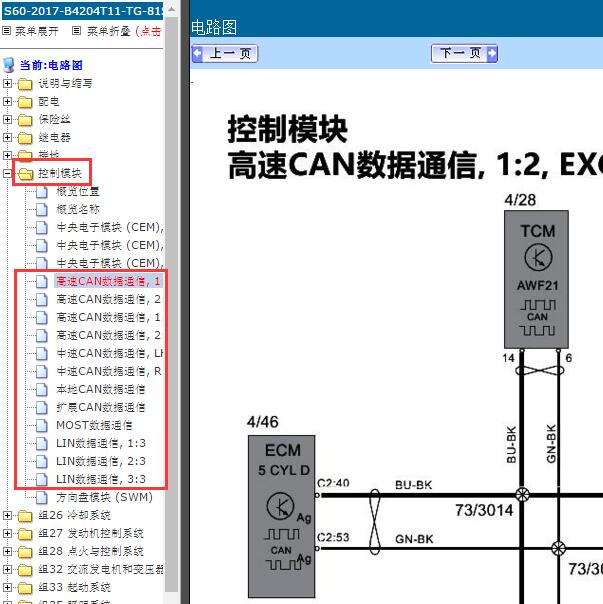Select the 控制模块 folder label
The height and width of the screenshot is (604, 603).
tap(60, 174)
